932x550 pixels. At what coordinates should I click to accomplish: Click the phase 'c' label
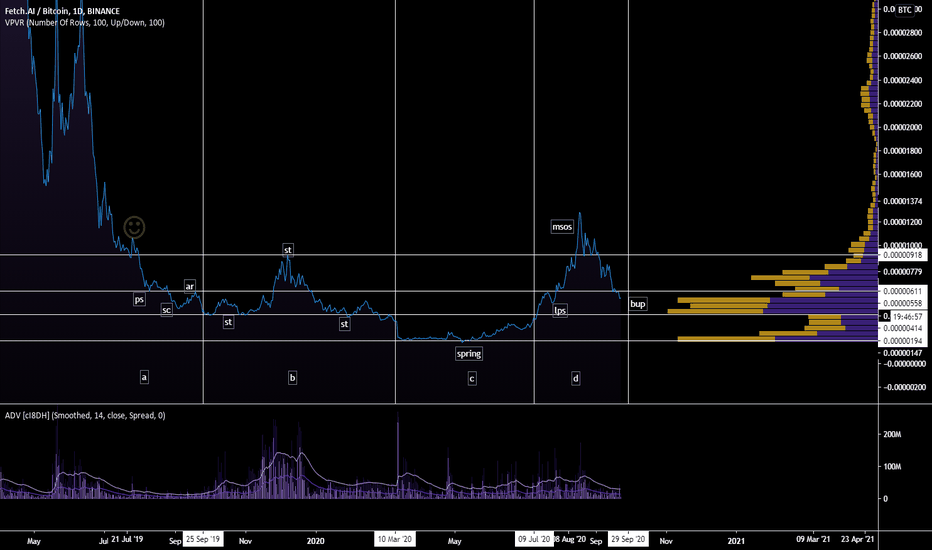[x=472, y=378]
